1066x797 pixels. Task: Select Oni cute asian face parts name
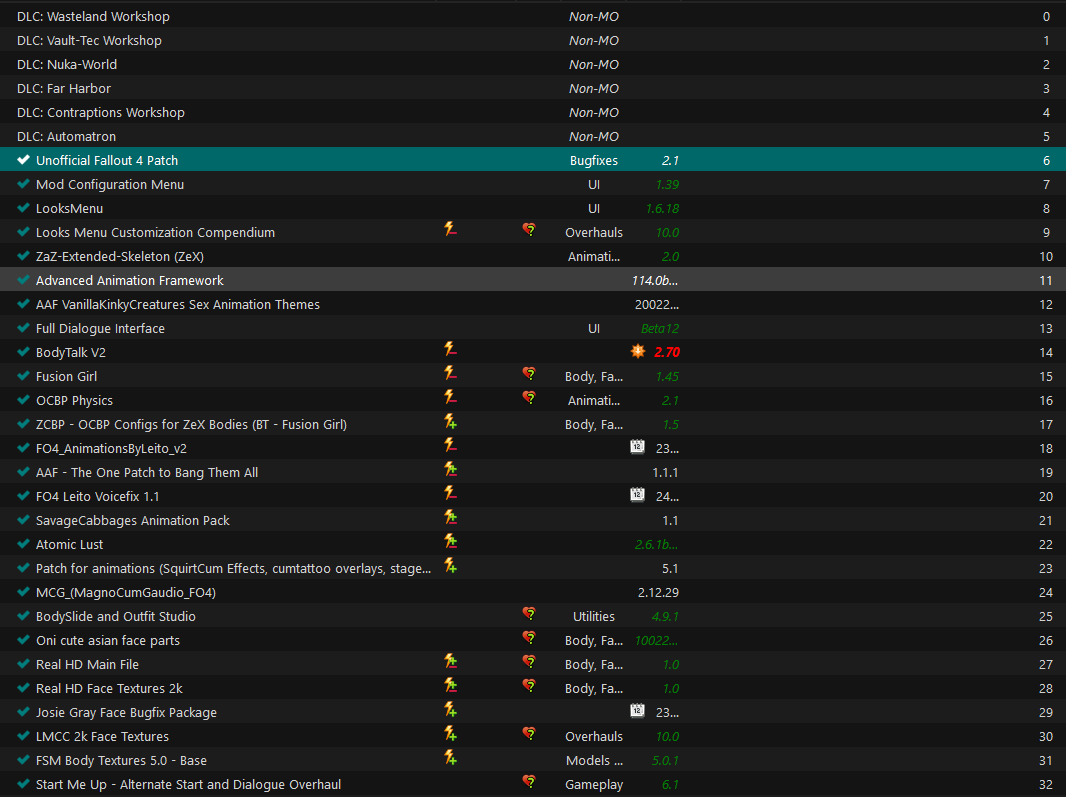108,641
